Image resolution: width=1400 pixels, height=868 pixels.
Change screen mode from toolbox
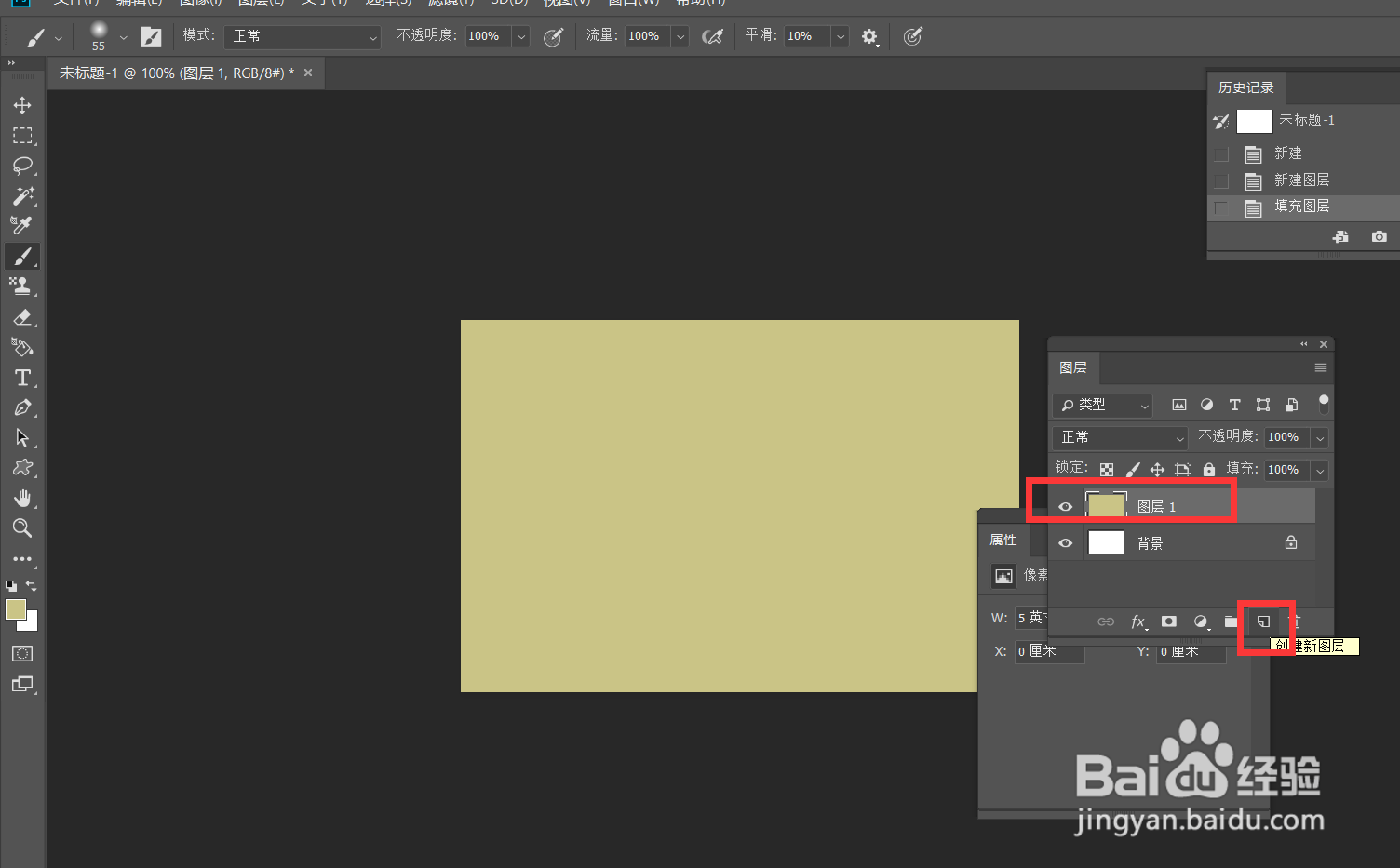click(x=22, y=685)
